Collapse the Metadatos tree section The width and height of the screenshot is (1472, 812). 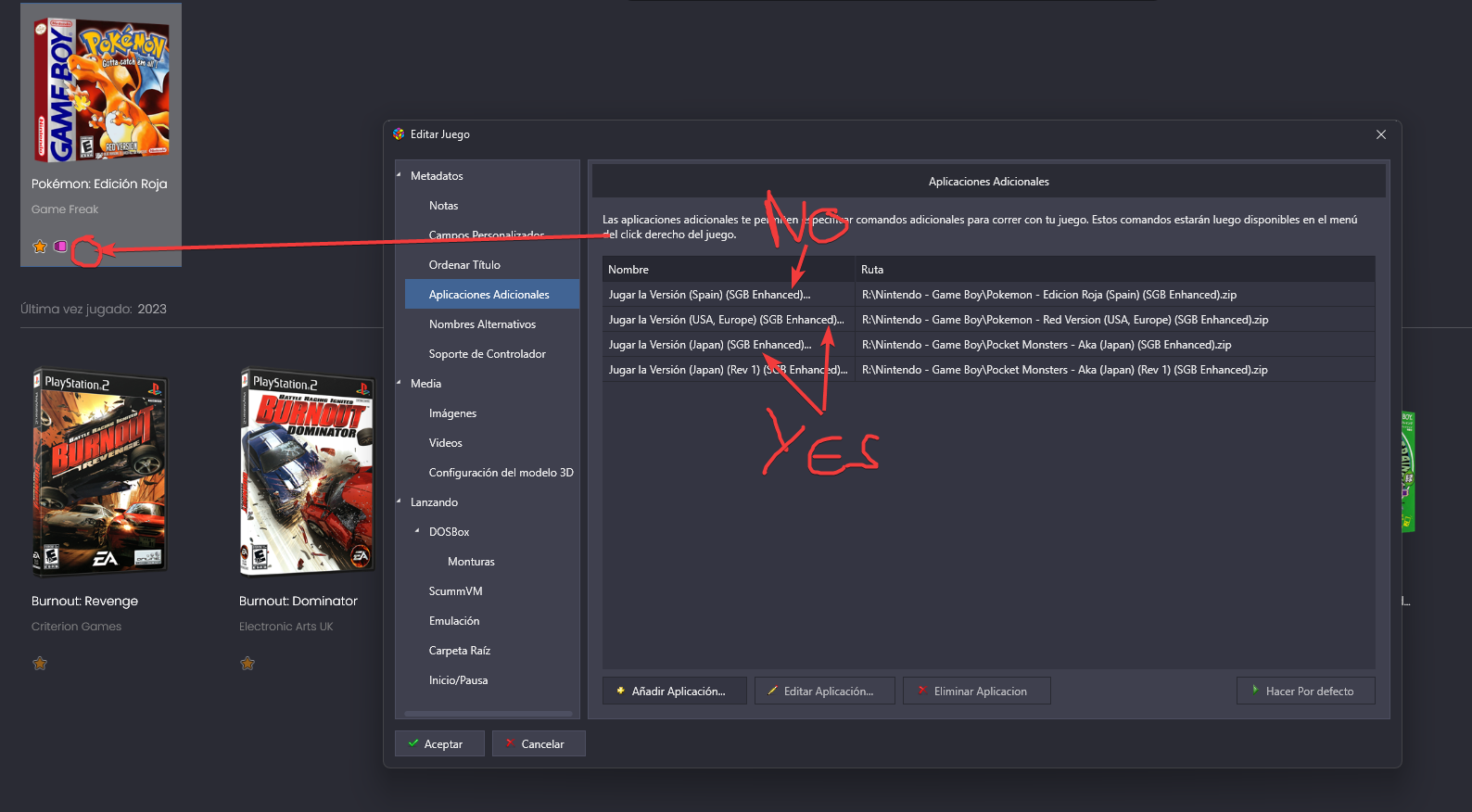400,175
